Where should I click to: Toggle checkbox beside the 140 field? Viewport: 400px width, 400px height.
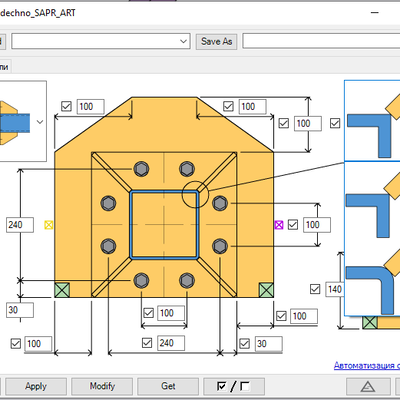click(x=315, y=289)
